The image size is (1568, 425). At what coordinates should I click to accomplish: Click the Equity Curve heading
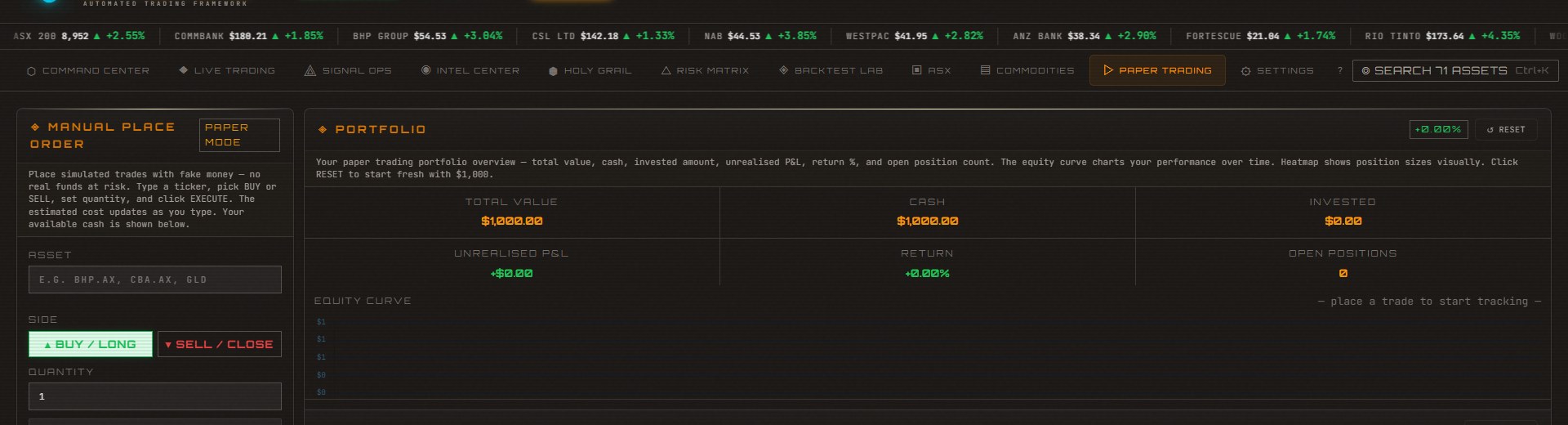coord(363,301)
